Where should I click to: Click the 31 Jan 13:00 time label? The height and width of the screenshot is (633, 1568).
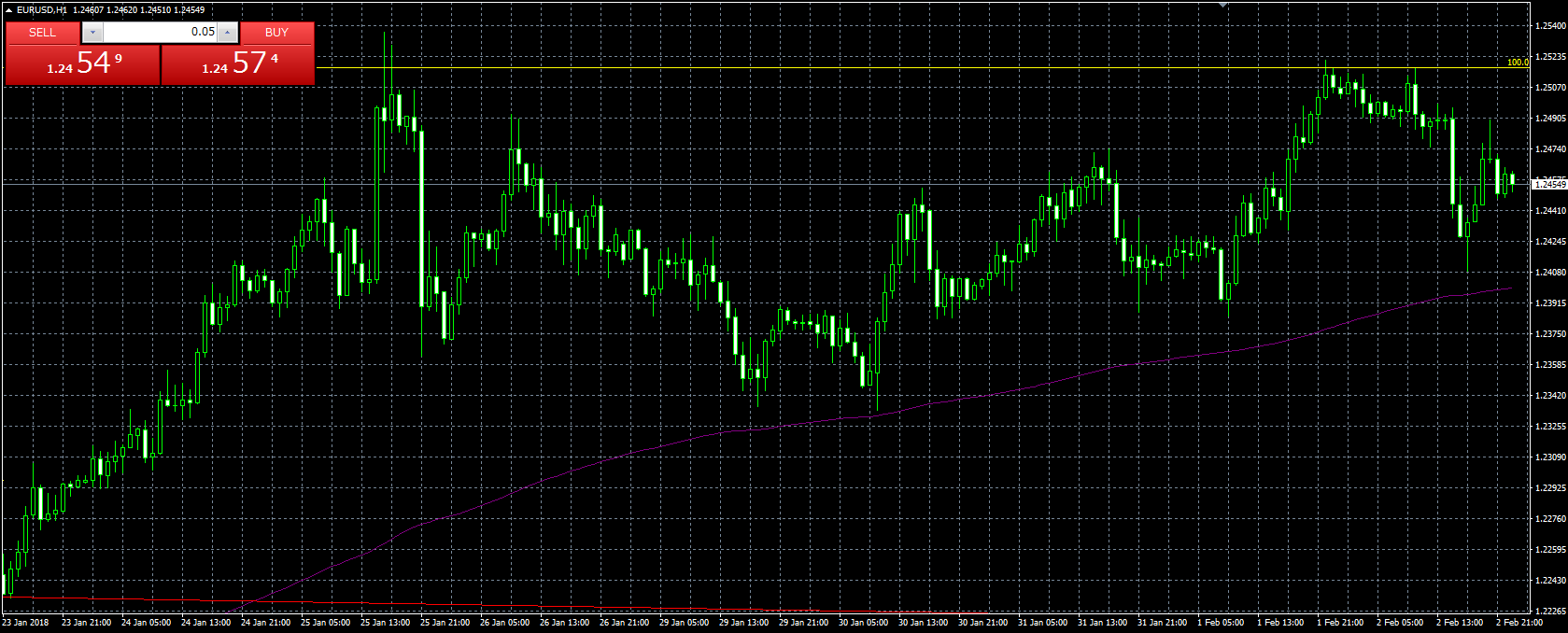[1102, 623]
